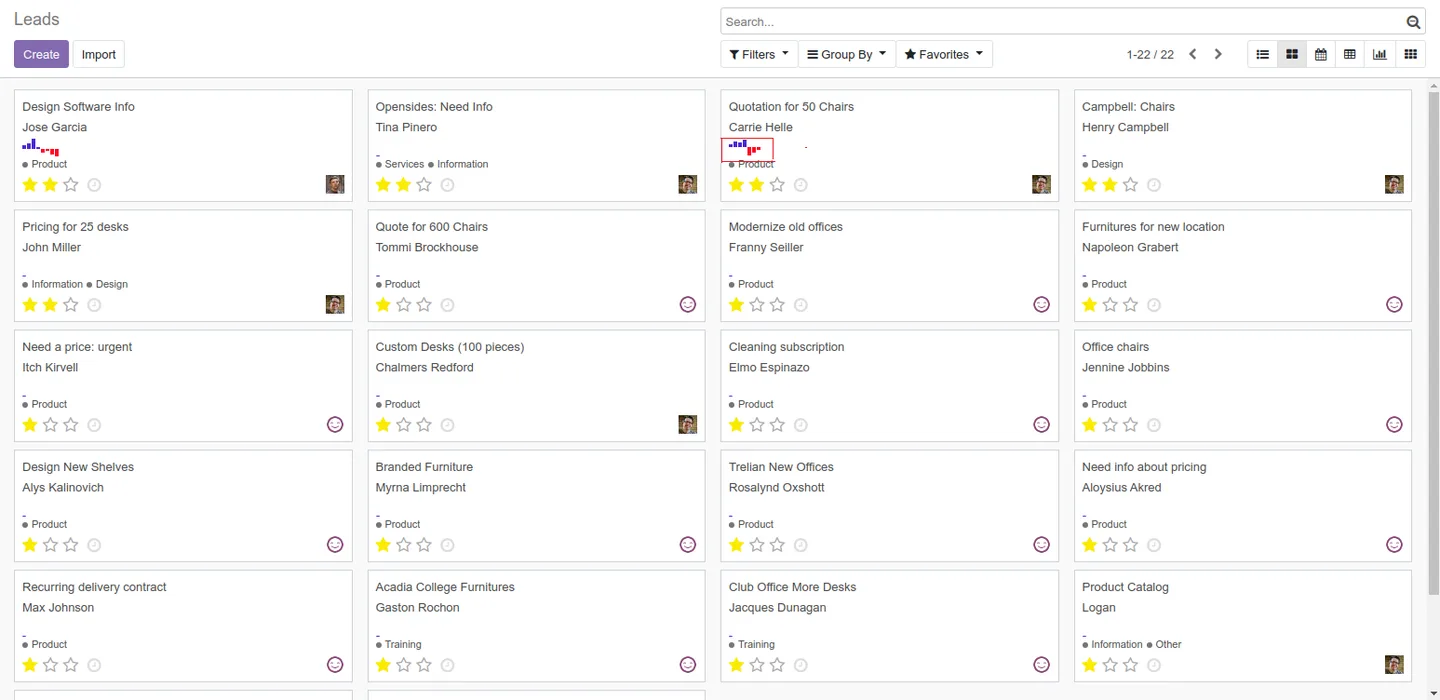Click smiley icon on Need a price: urgent
Image resolution: width=1440 pixels, height=700 pixels.
coord(335,424)
